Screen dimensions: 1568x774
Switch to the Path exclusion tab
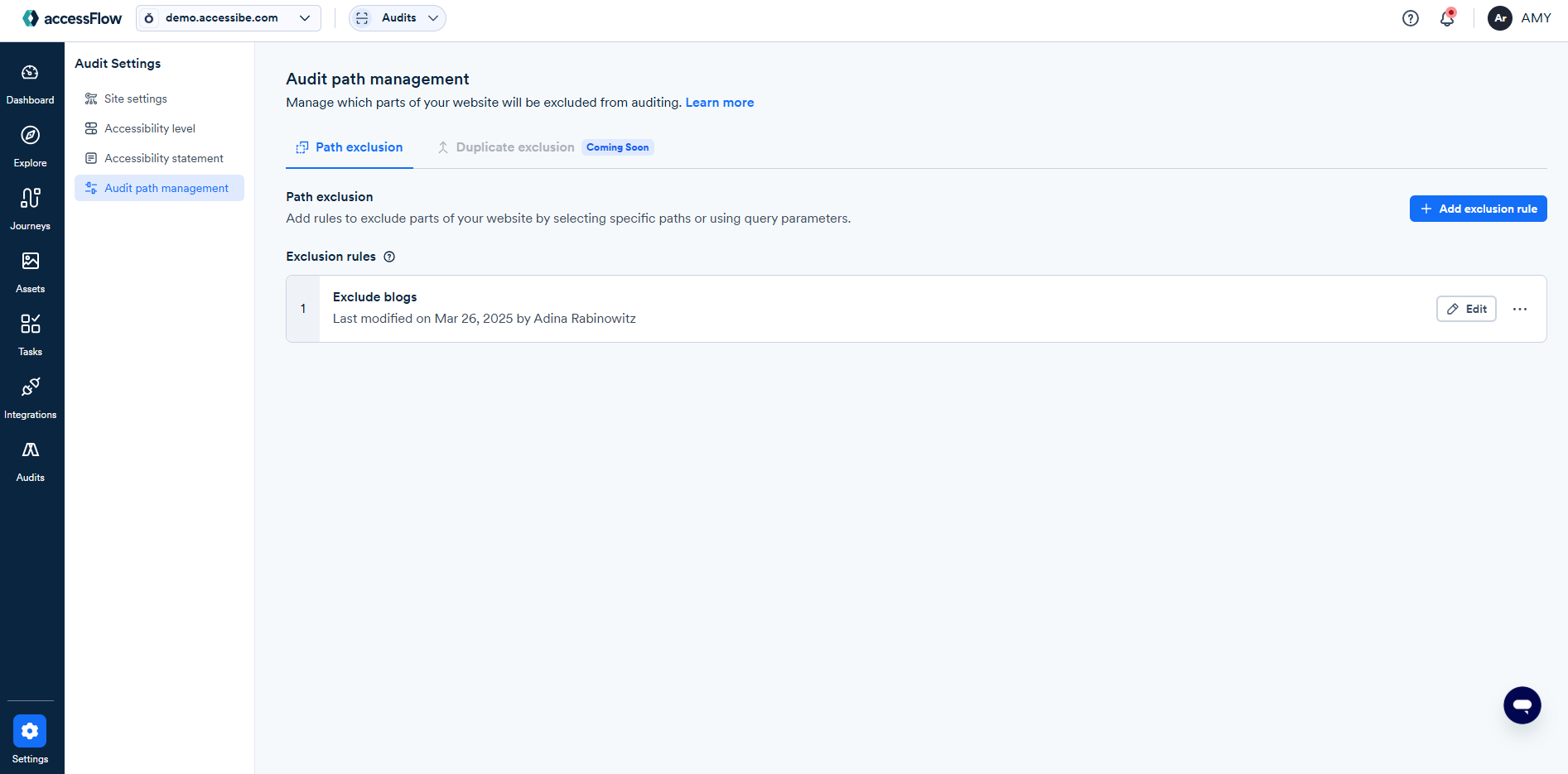[x=350, y=147]
